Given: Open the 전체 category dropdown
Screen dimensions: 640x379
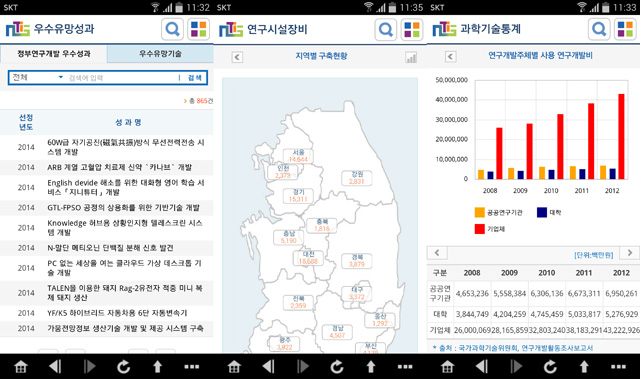Looking at the screenshot, I should click(37, 77).
